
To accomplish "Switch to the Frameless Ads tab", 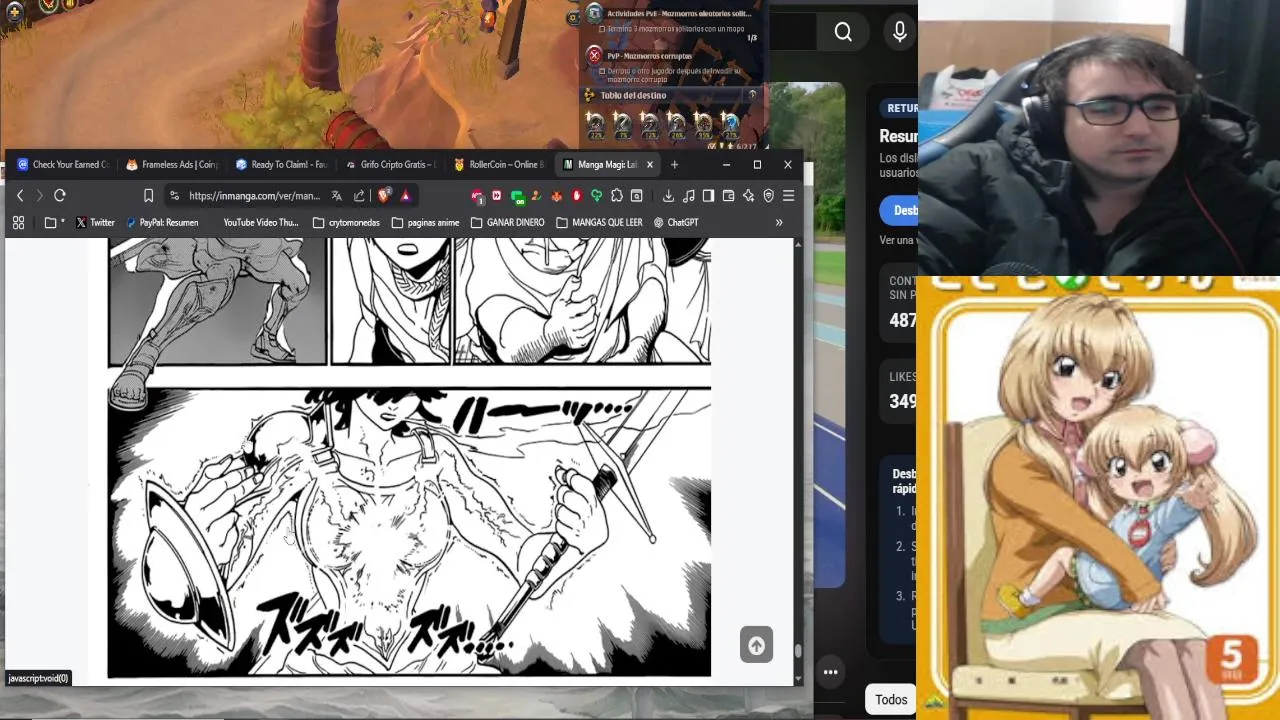I will [x=171, y=165].
